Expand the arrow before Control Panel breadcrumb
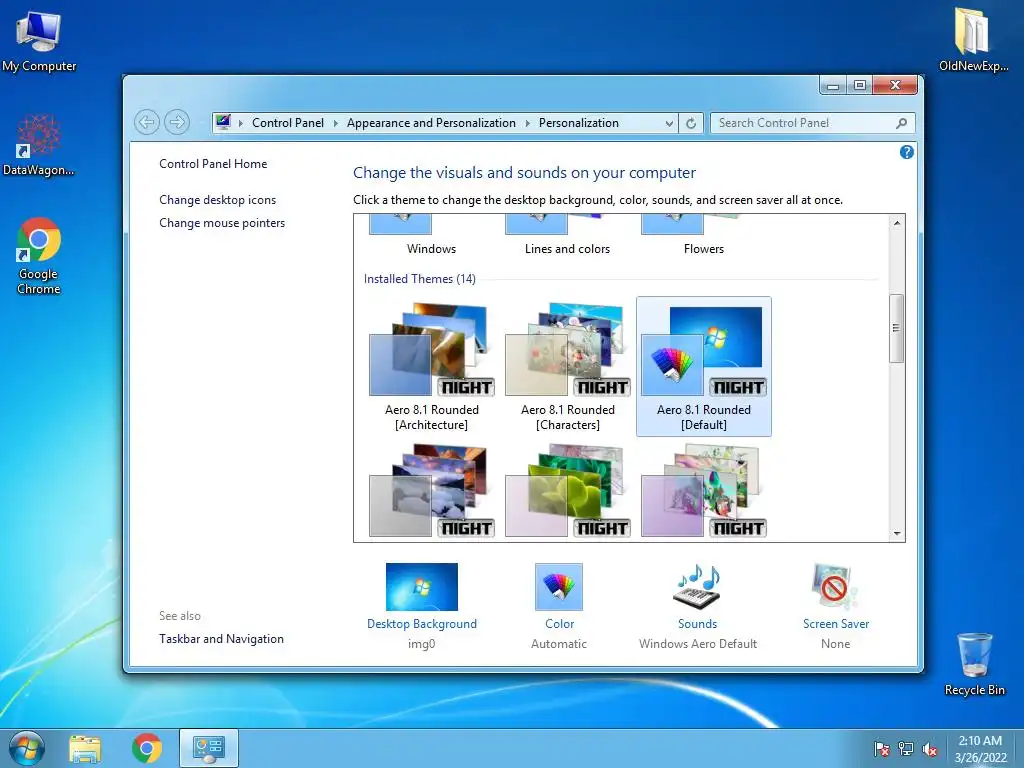 tap(241, 123)
